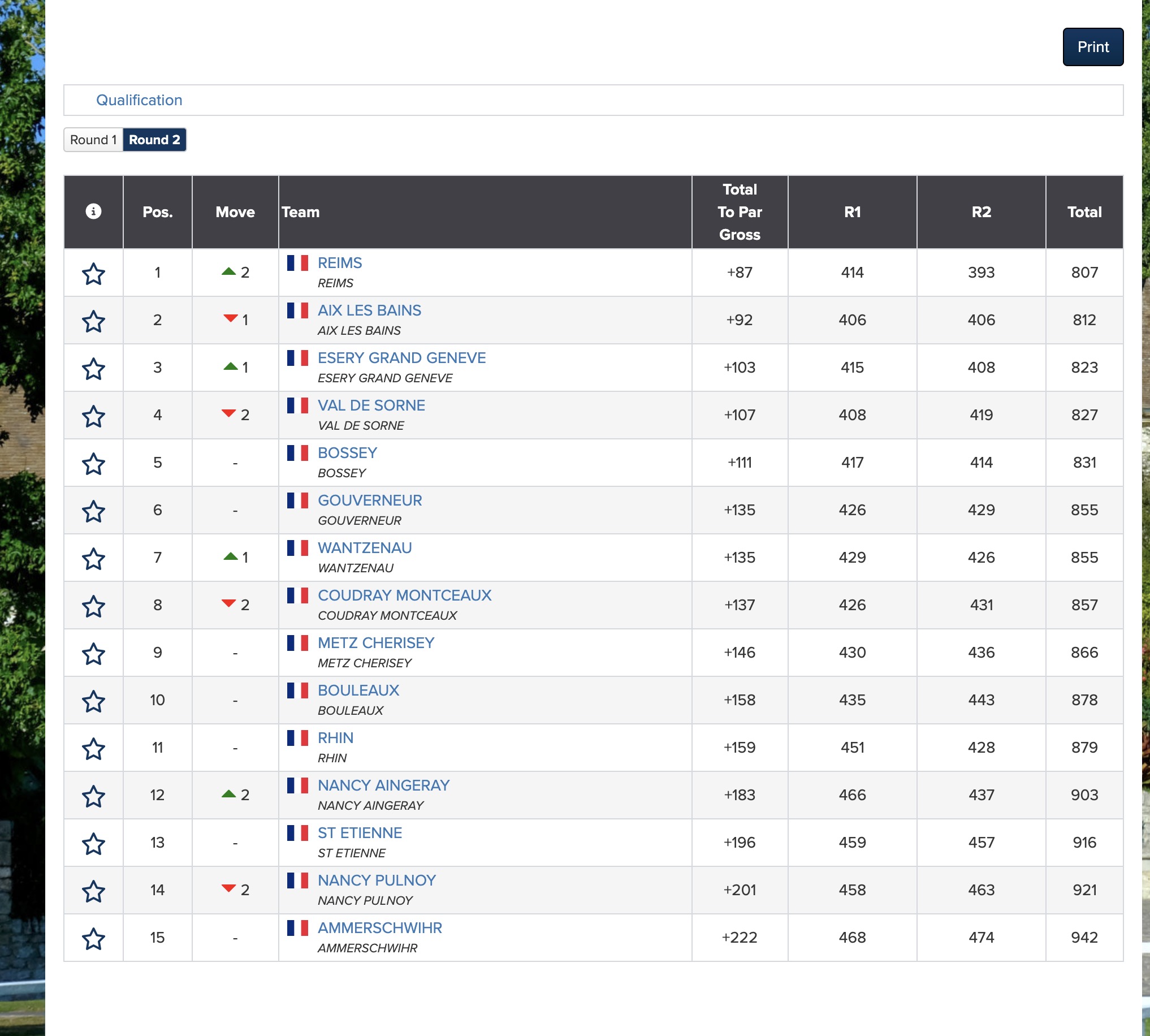
Task: Star the REIMS team as favorite
Action: 93,274
